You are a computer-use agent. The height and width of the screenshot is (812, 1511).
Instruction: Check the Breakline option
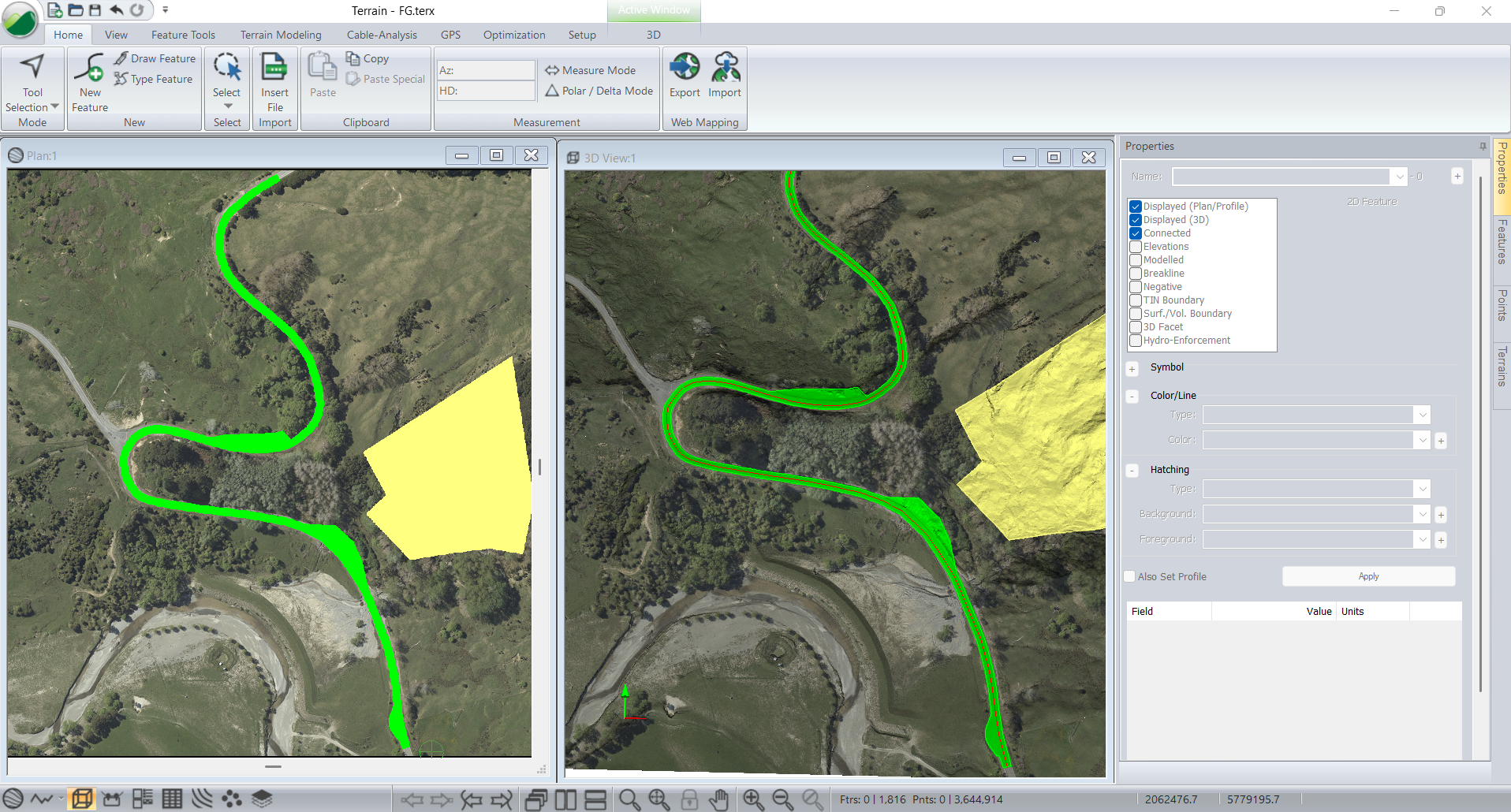coord(1136,274)
